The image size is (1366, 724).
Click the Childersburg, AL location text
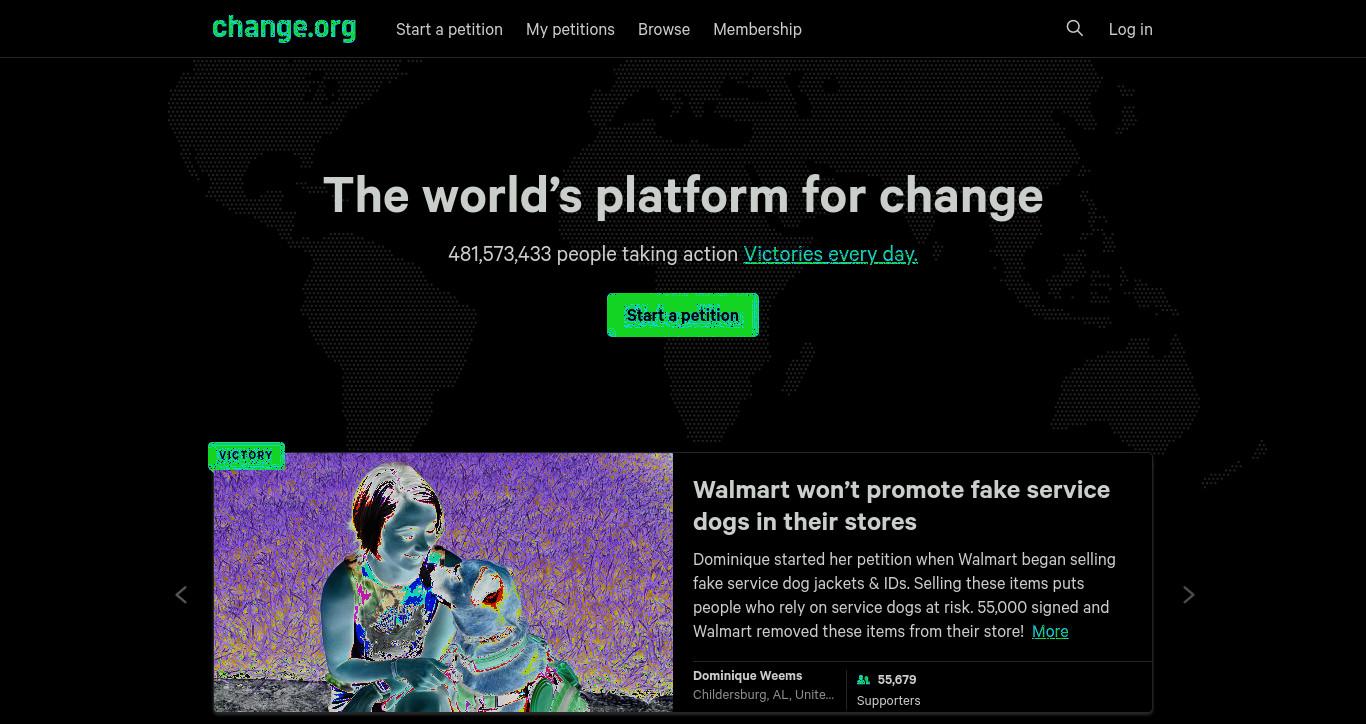(763, 695)
